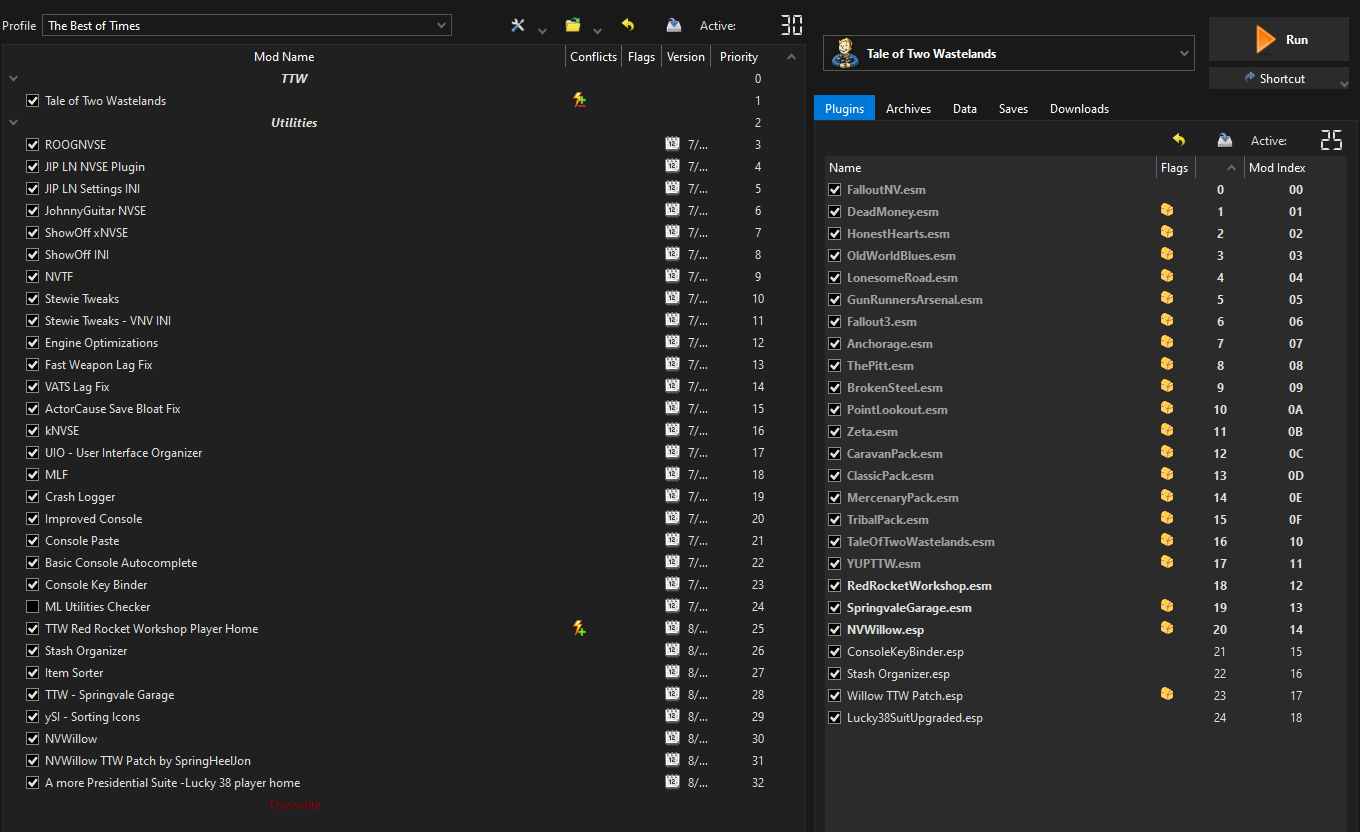
Task: Sort mods by the Version column header
Action: pyautogui.click(x=686, y=57)
